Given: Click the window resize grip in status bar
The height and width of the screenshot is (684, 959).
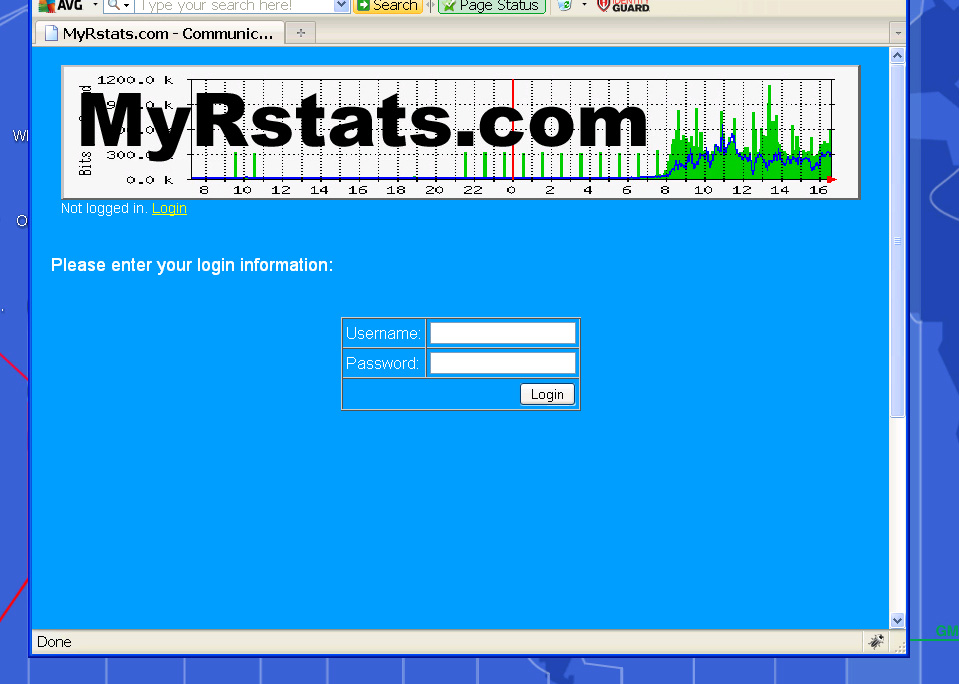Looking at the screenshot, I should (x=900, y=647).
